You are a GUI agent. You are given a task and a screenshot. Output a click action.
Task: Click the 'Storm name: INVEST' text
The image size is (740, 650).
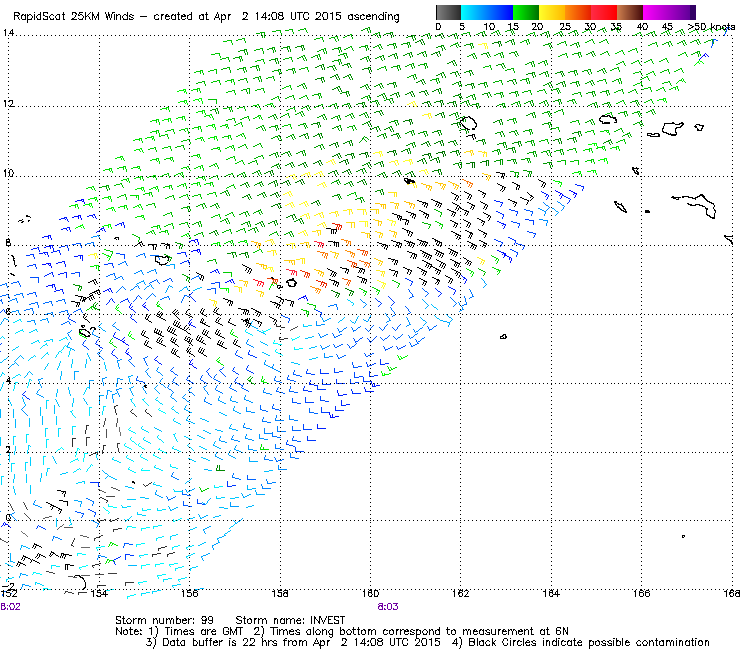(290, 620)
